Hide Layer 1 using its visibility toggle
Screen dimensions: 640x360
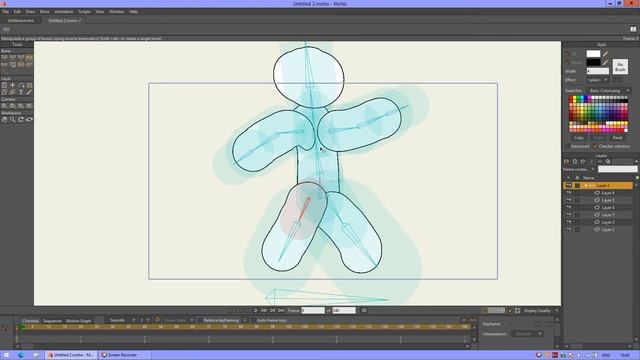click(569, 229)
